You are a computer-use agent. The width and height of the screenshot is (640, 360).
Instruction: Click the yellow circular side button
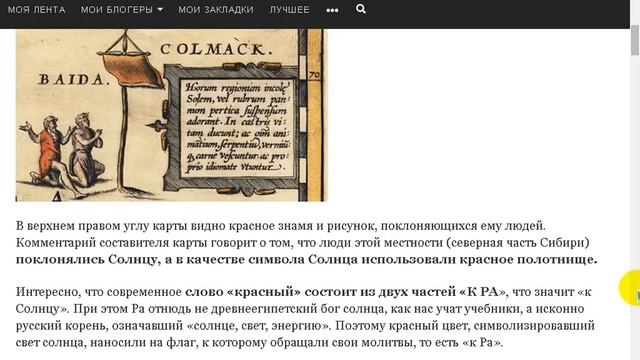tap(630, 288)
